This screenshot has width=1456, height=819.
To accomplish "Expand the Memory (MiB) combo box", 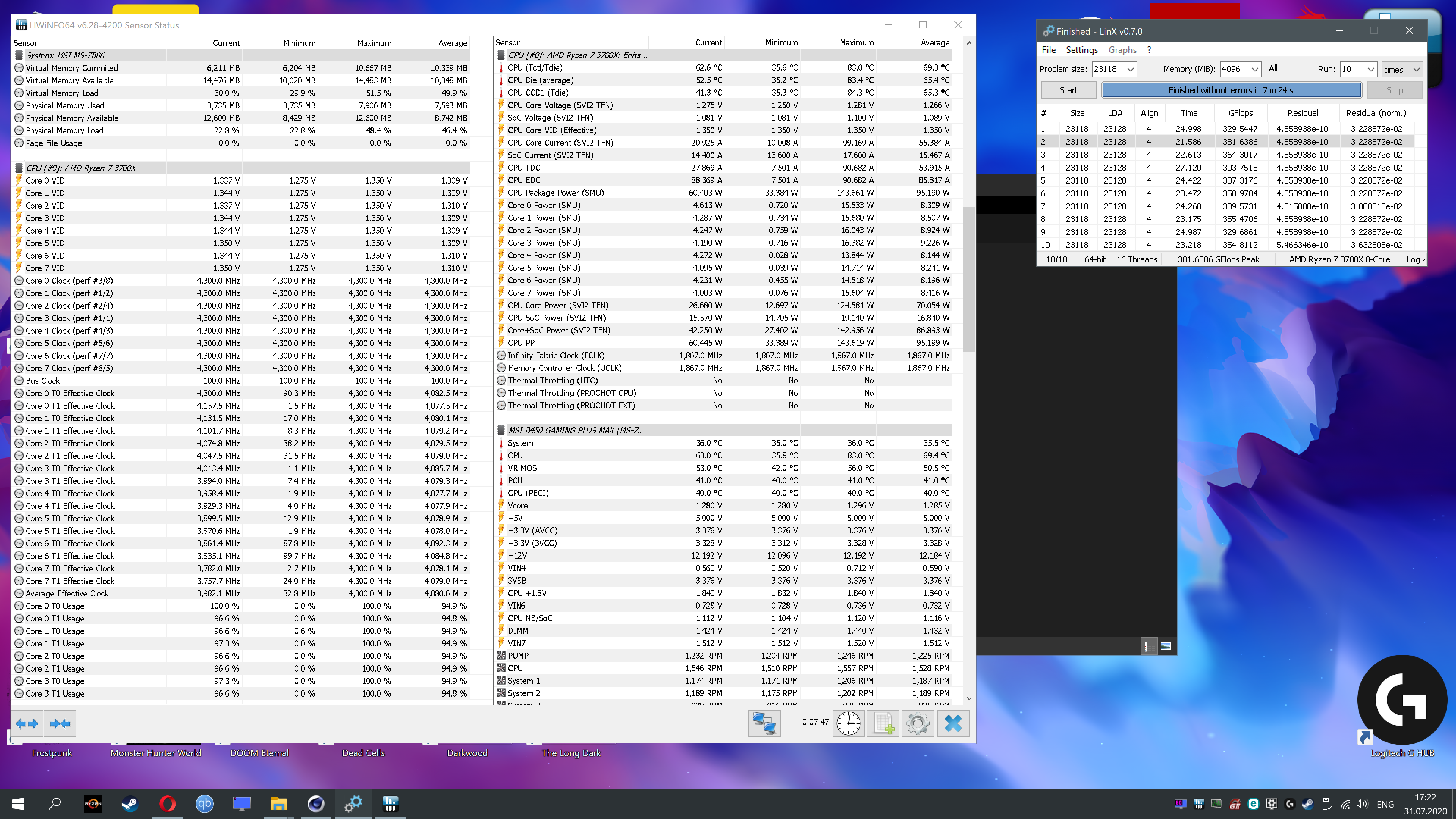I will [1254, 69].
